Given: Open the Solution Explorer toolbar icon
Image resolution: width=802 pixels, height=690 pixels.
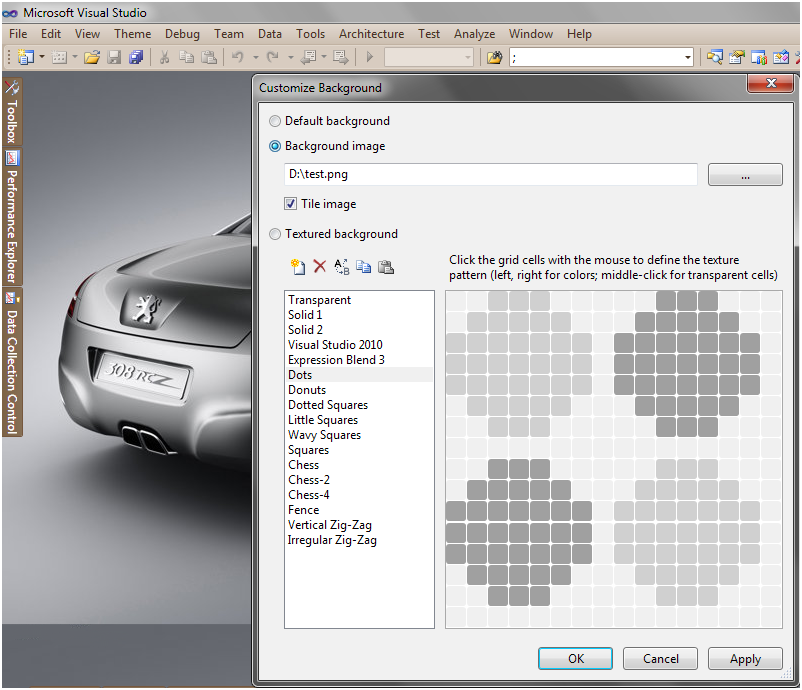Looking at the screenshot, I should [x=715, y=57].
